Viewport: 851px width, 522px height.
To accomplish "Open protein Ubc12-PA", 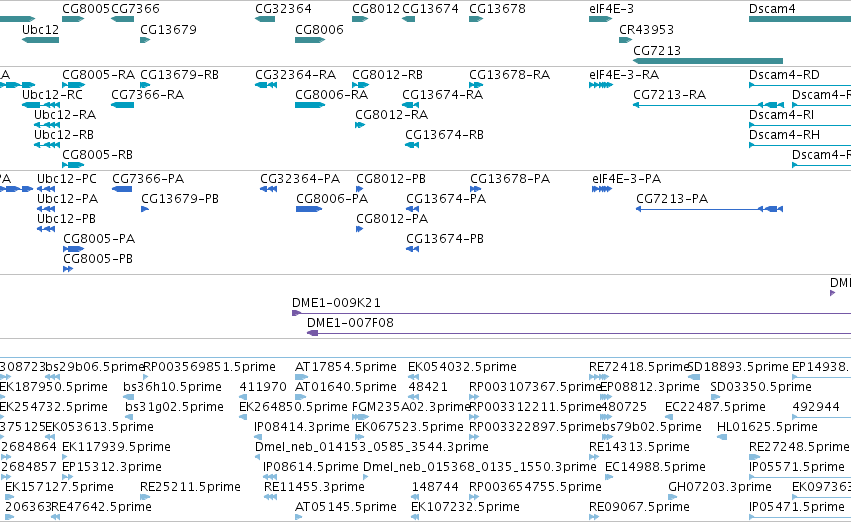I will tap(46, 209).
